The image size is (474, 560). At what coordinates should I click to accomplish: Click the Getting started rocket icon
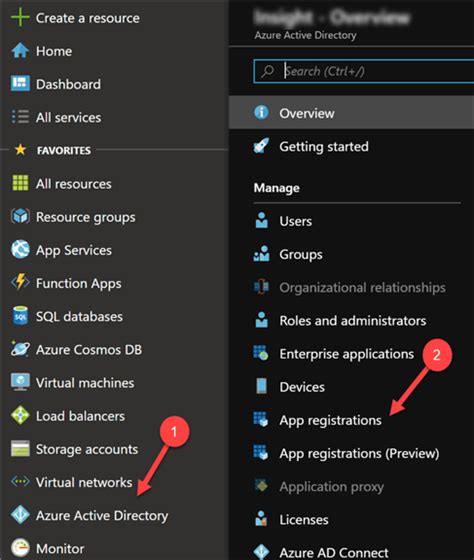pos(261,146)
